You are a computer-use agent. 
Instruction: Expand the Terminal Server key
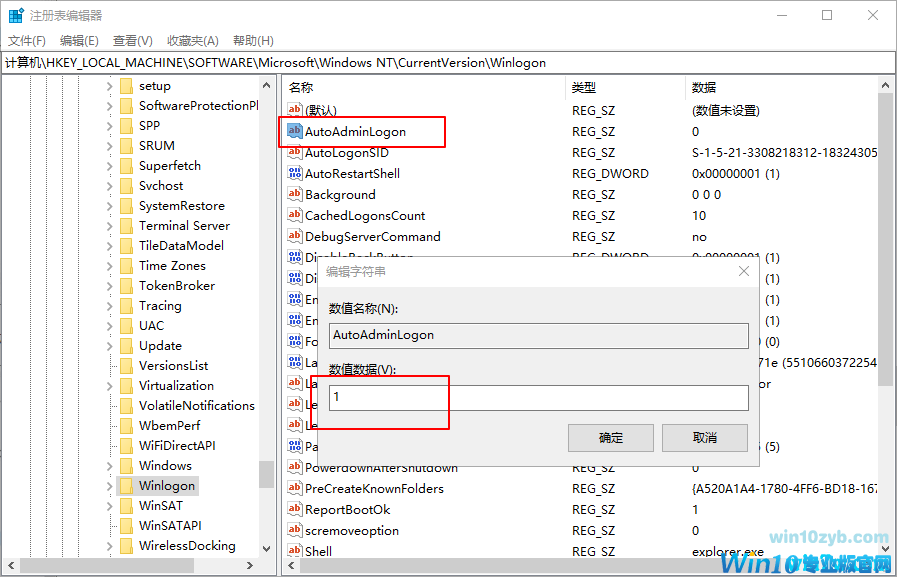(110, 225)
